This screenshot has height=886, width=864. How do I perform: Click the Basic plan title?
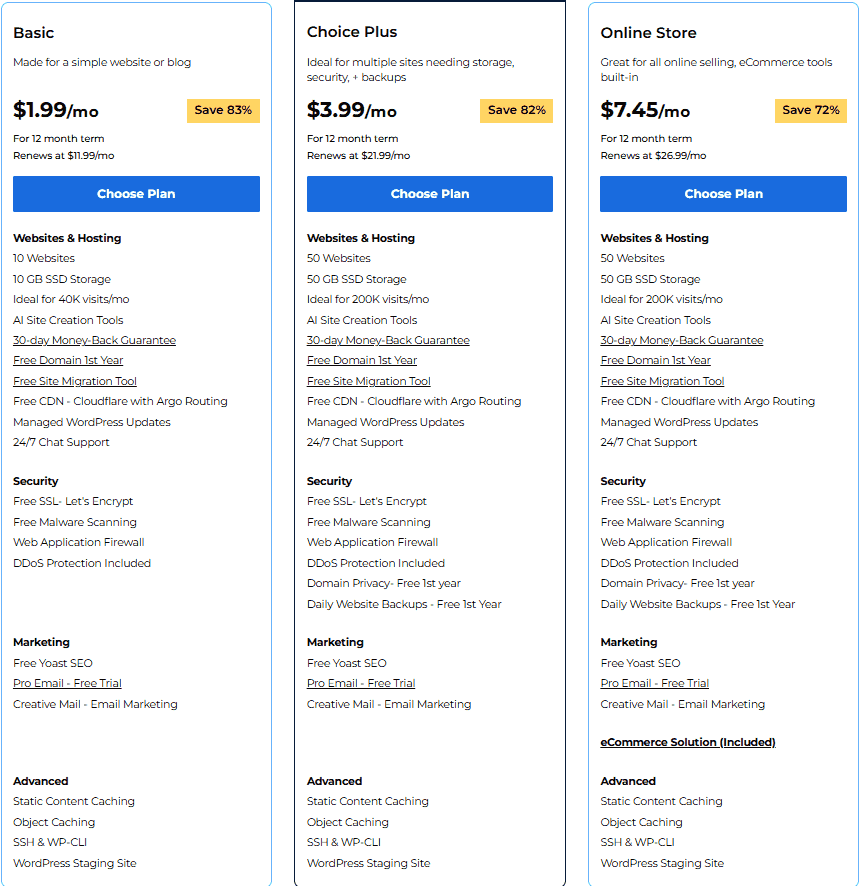[33, 33]
